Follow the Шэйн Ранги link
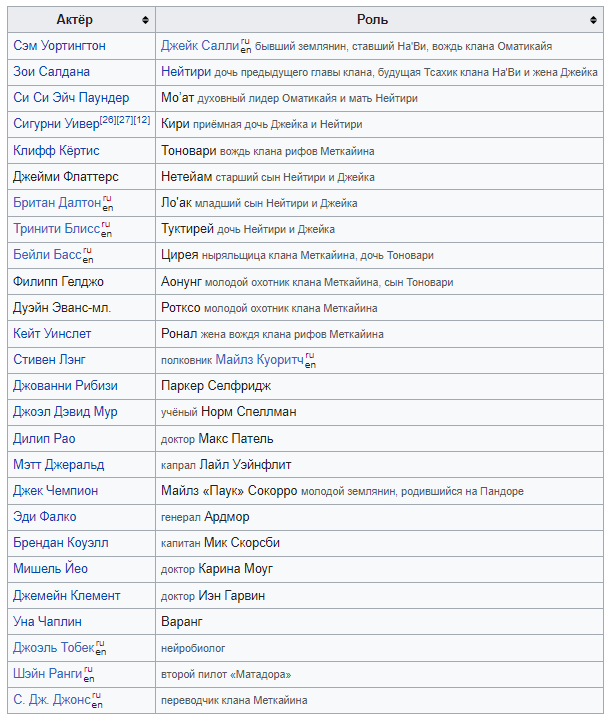609x717 pixels. (48, 674)
